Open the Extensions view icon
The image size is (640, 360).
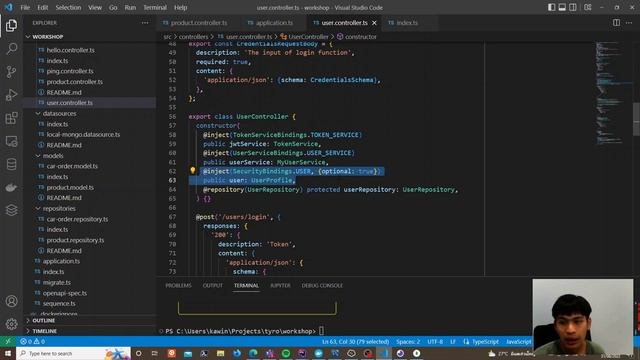click(11, 118)
